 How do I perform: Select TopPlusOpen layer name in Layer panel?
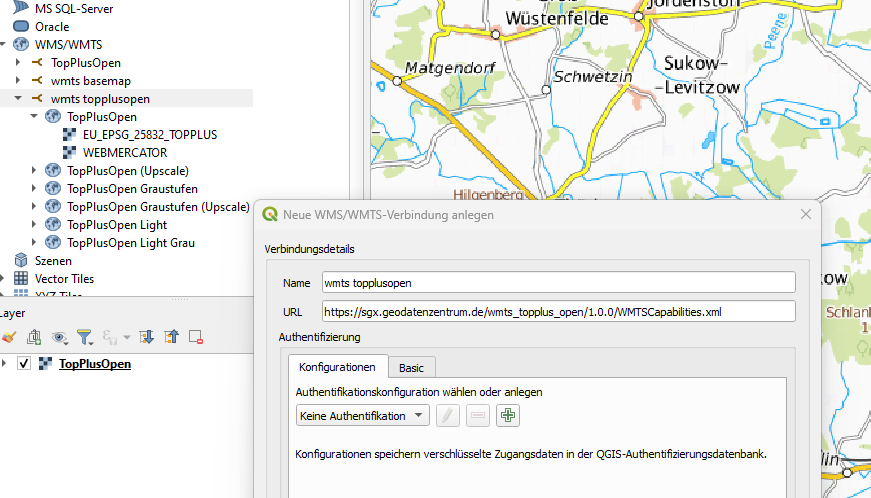click(x=95, y=364)
